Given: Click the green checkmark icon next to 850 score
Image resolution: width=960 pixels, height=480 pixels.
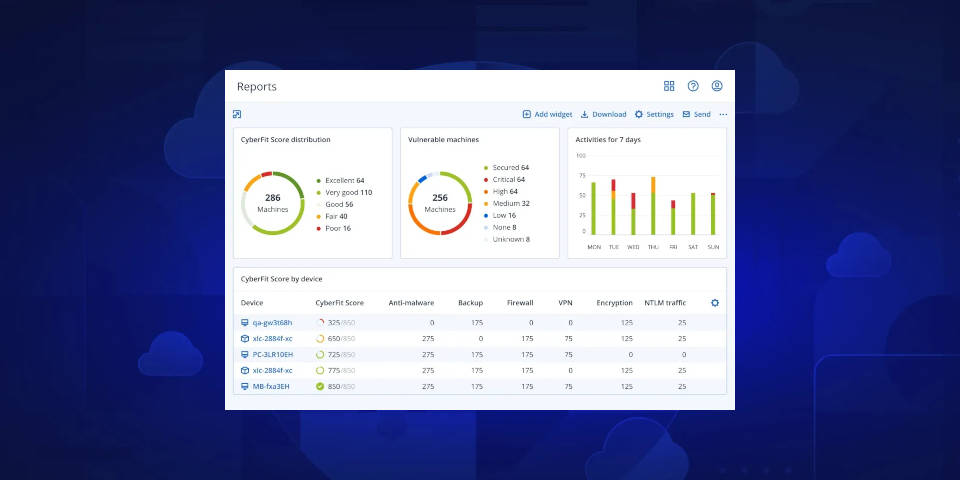Looking at the screenshot, I should point(320,386).
